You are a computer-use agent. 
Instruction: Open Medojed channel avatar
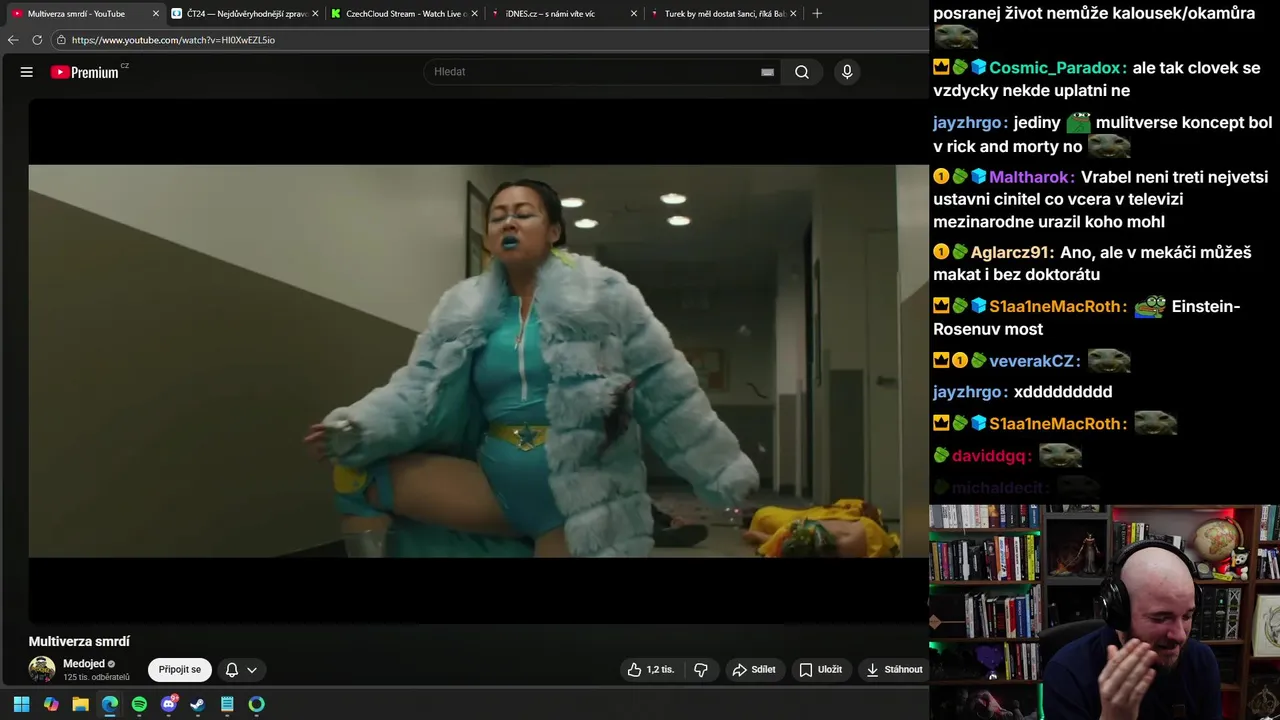[x=42, y=670]
